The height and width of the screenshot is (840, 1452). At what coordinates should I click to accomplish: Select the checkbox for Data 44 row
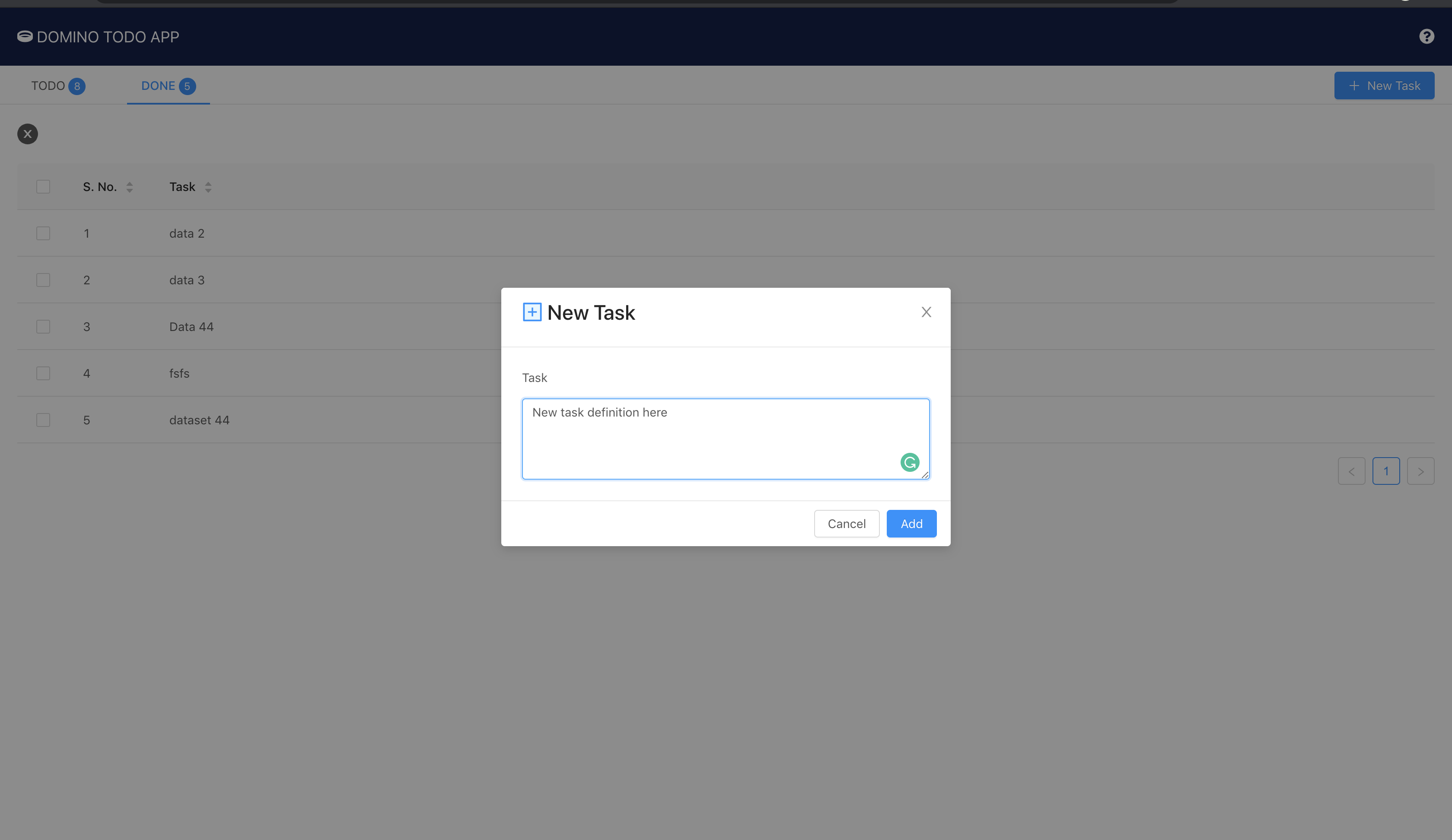click(43, 327)
